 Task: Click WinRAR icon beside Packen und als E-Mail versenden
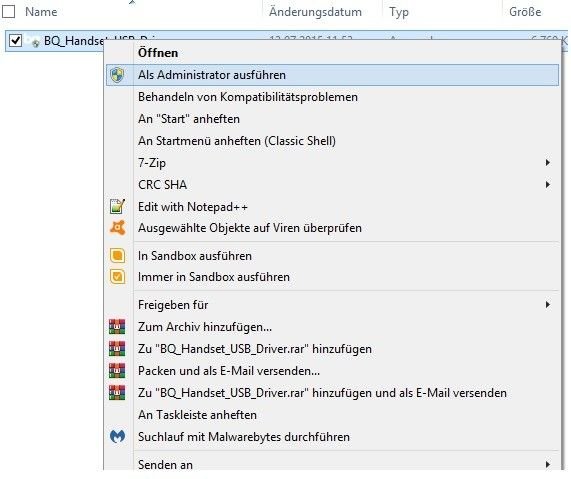pyautogui.click(x=117, y=371)
